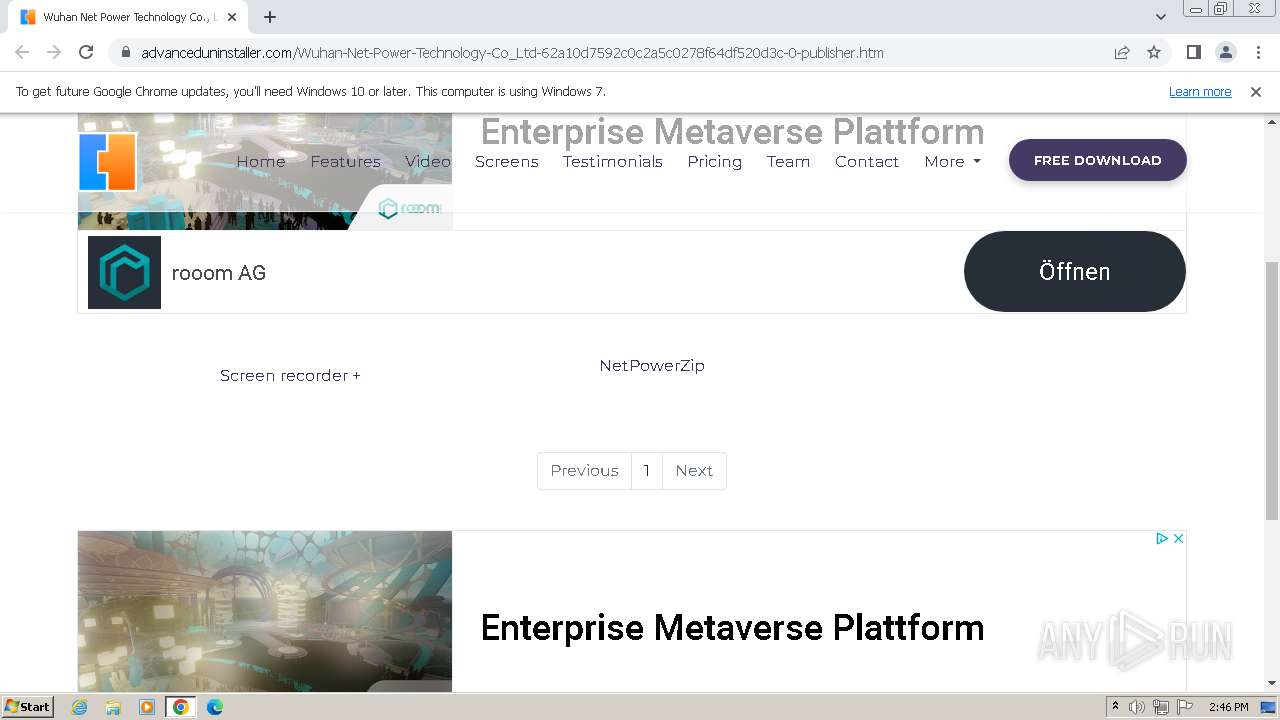Image resolution: width=1280 pixels, height=720 pixels.
Task: Open the Pricing menu item
Action: (x=715, y=161)
